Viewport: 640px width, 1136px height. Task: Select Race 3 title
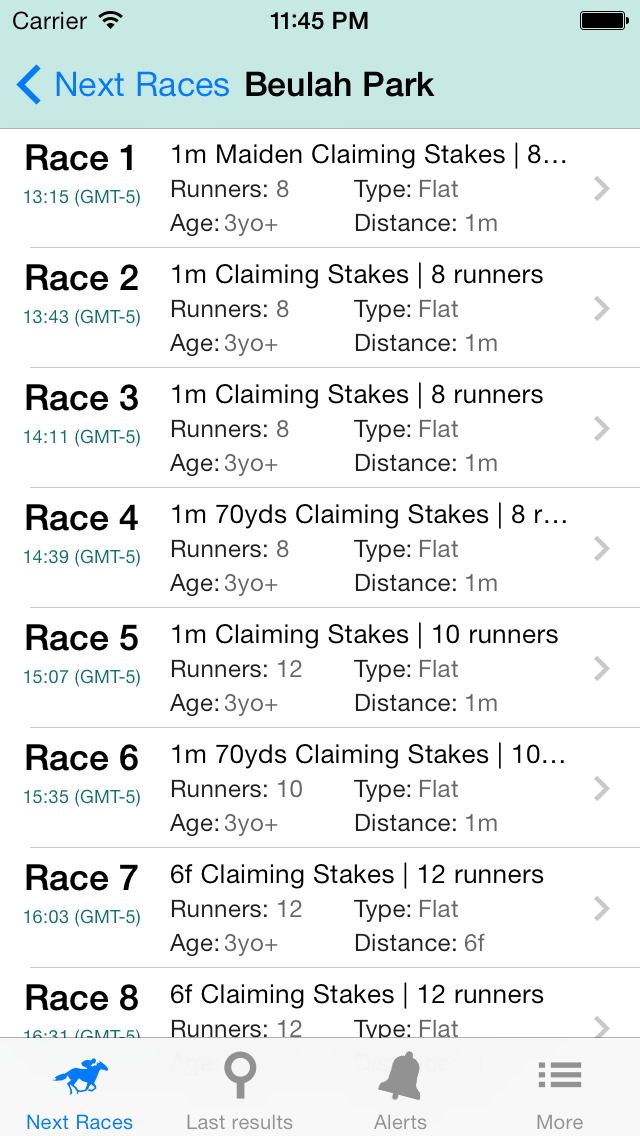point(82,398)
